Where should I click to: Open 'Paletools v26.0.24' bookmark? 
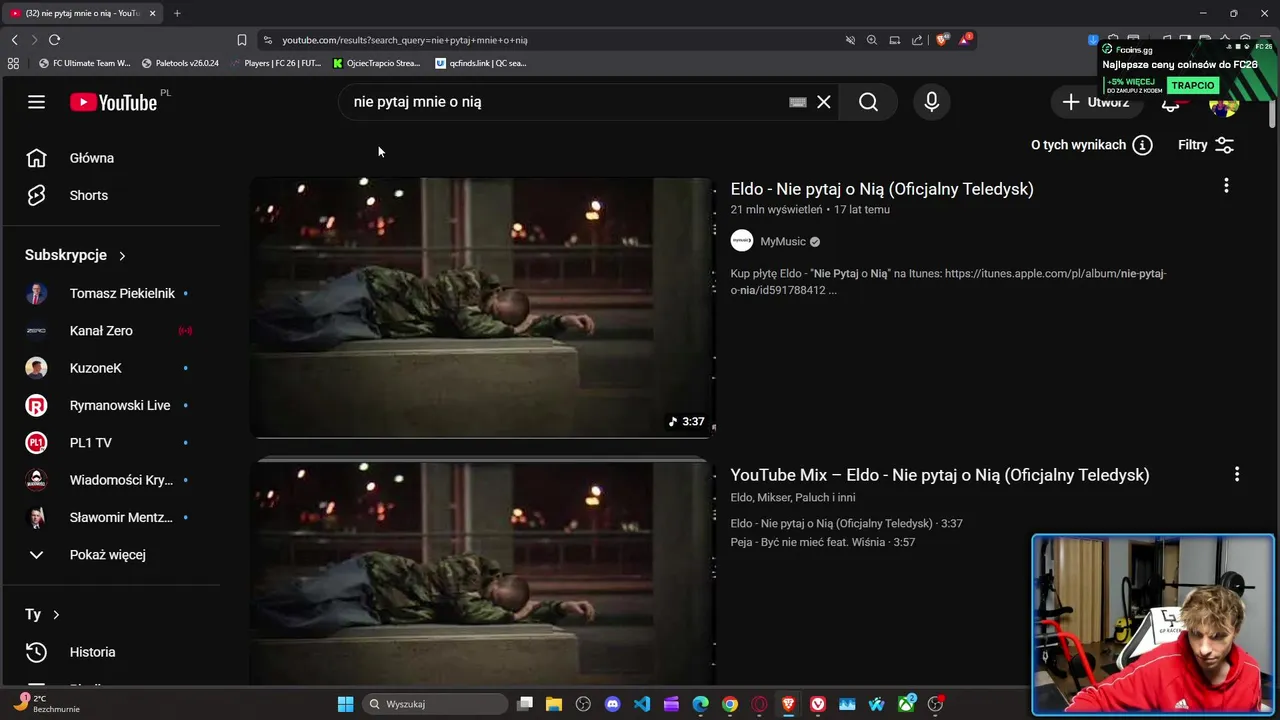[180, 63]
